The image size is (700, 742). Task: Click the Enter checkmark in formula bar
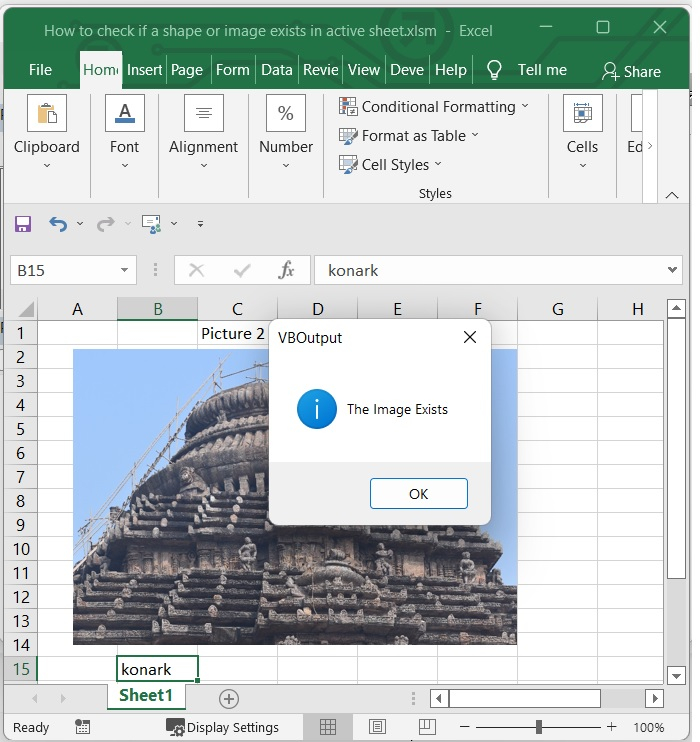pyautogui.click(x=242, y=271)
